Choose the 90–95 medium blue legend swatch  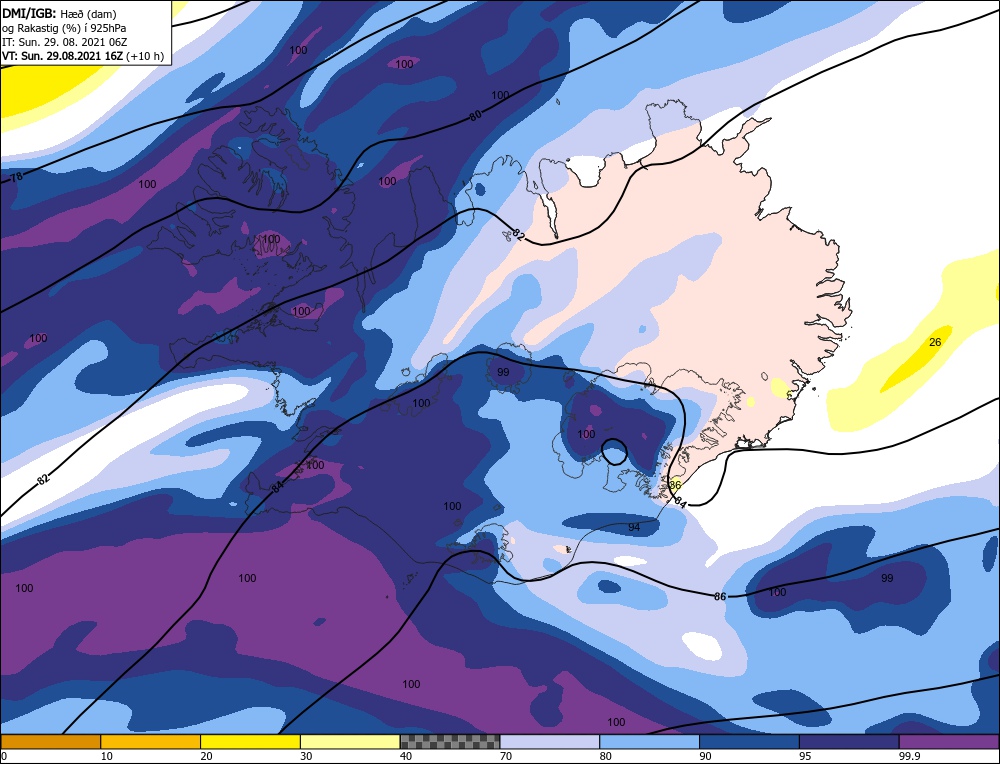pos(749,741)
